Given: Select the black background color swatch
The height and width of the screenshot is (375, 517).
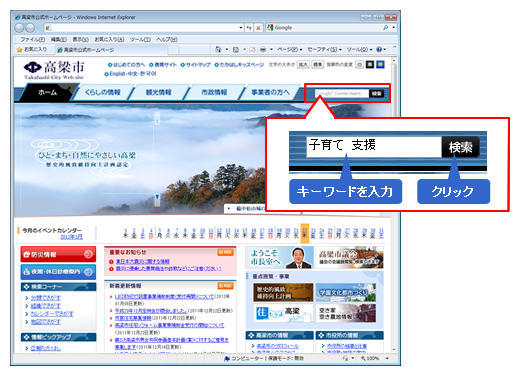Looking at the screenshot, I should [370, 65].
